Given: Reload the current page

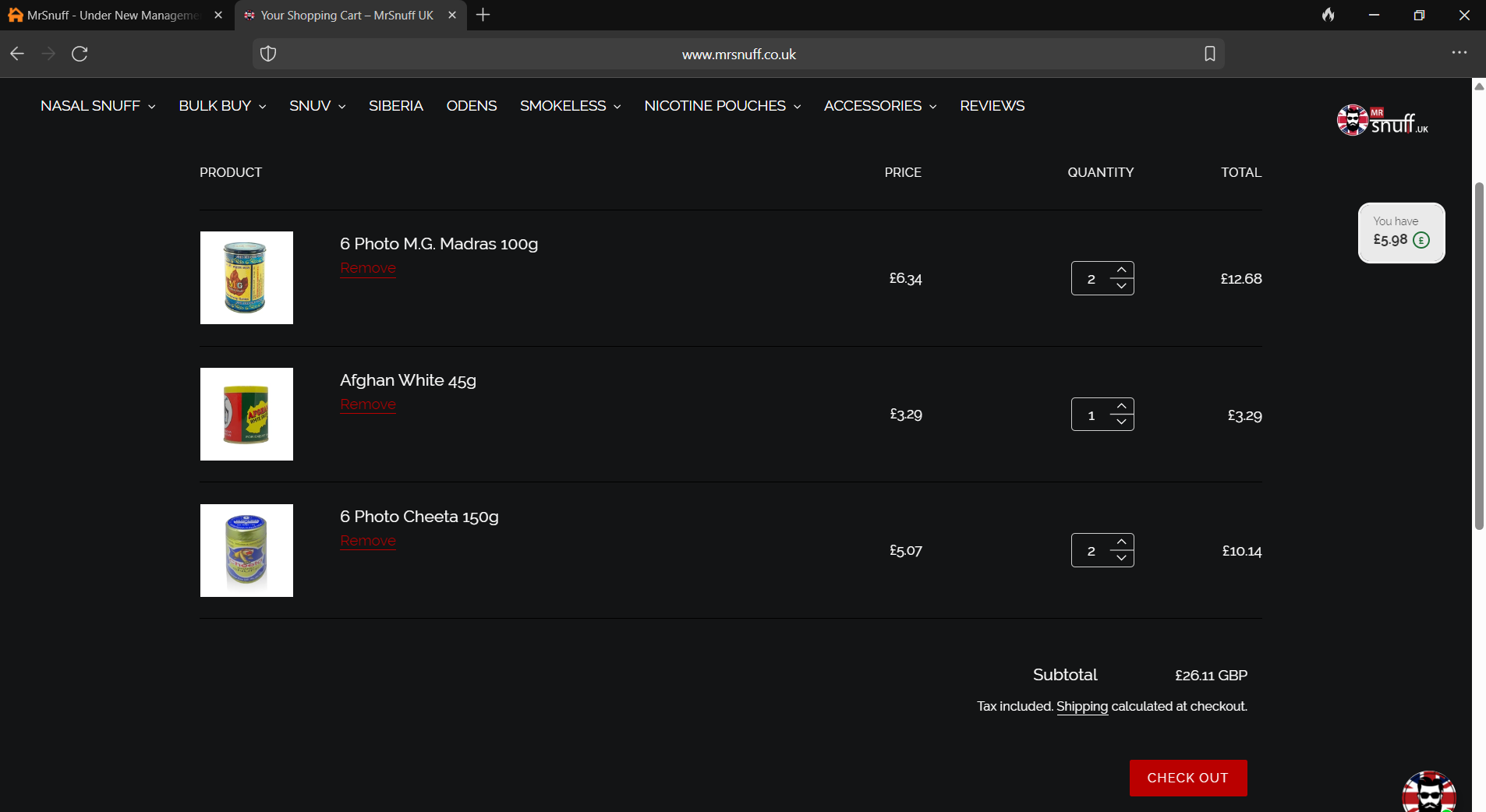Looking at the screenshot, I should point(80,54).
